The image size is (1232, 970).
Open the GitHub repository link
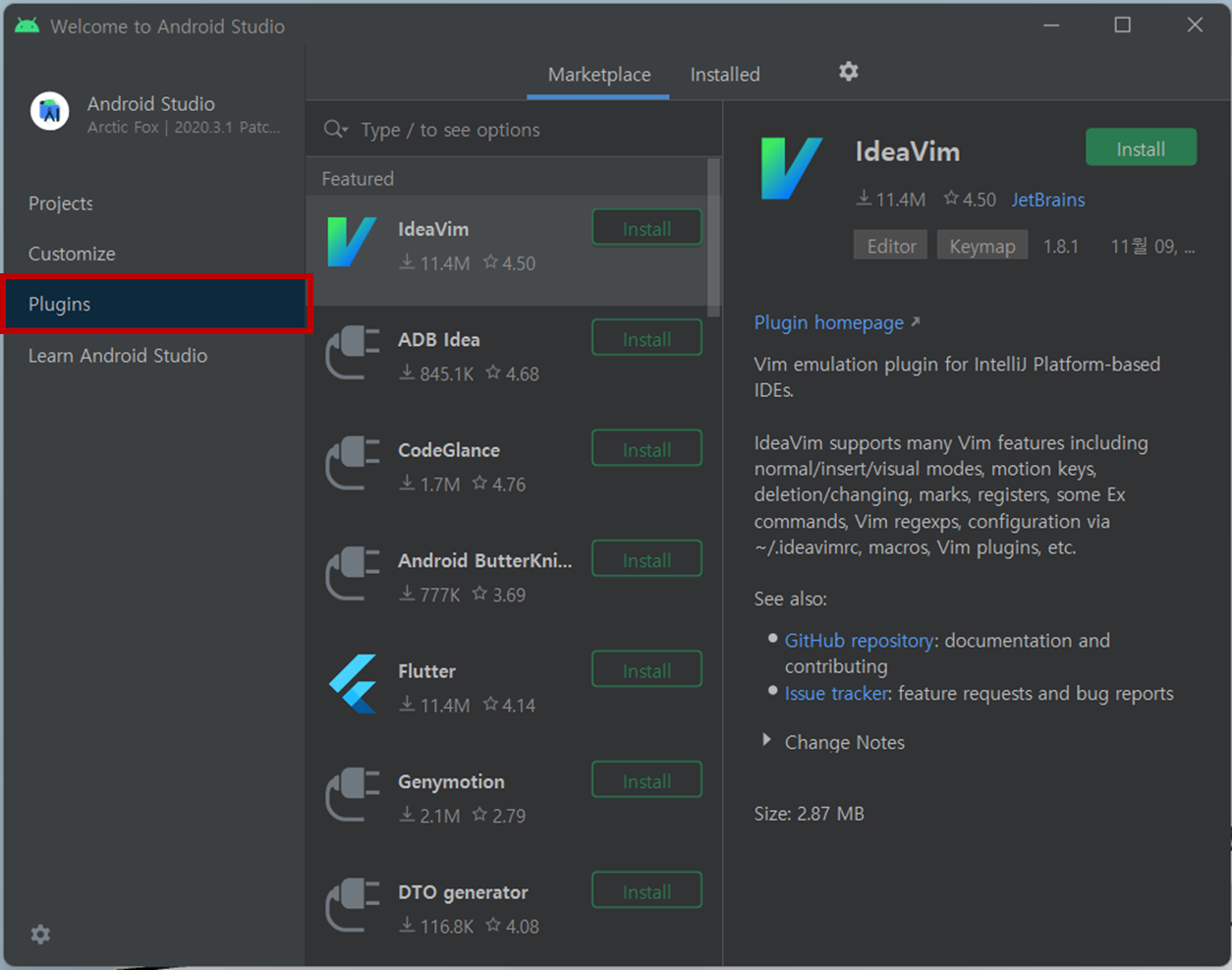tap(859, 641)
